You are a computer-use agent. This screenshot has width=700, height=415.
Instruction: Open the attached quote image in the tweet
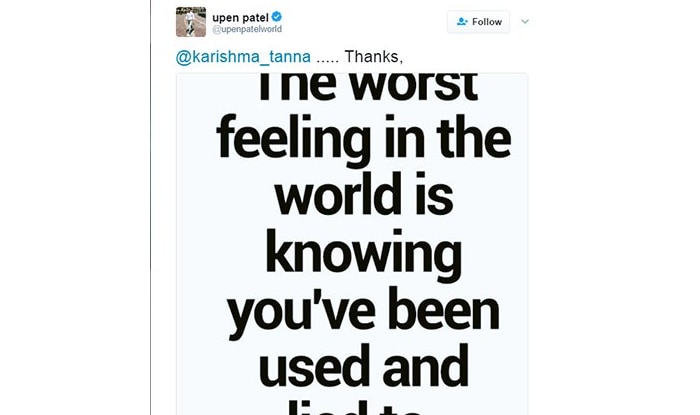tap(352, 244)
